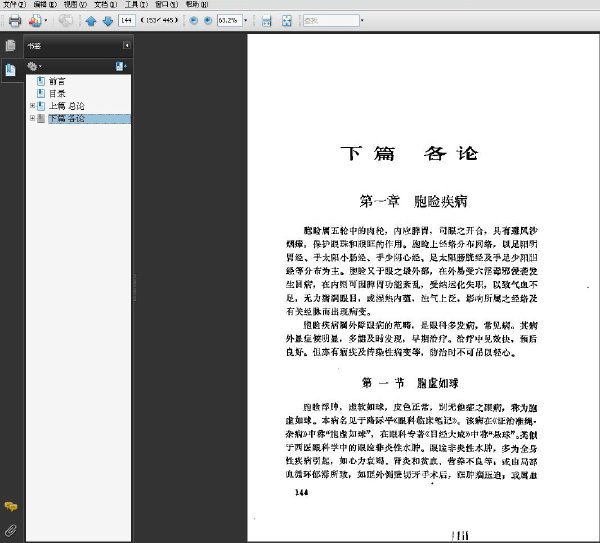The width and height of the screenshot is (600, 543).
Task: Open the 文档 (Document) menu
Action: coord(106,5)
